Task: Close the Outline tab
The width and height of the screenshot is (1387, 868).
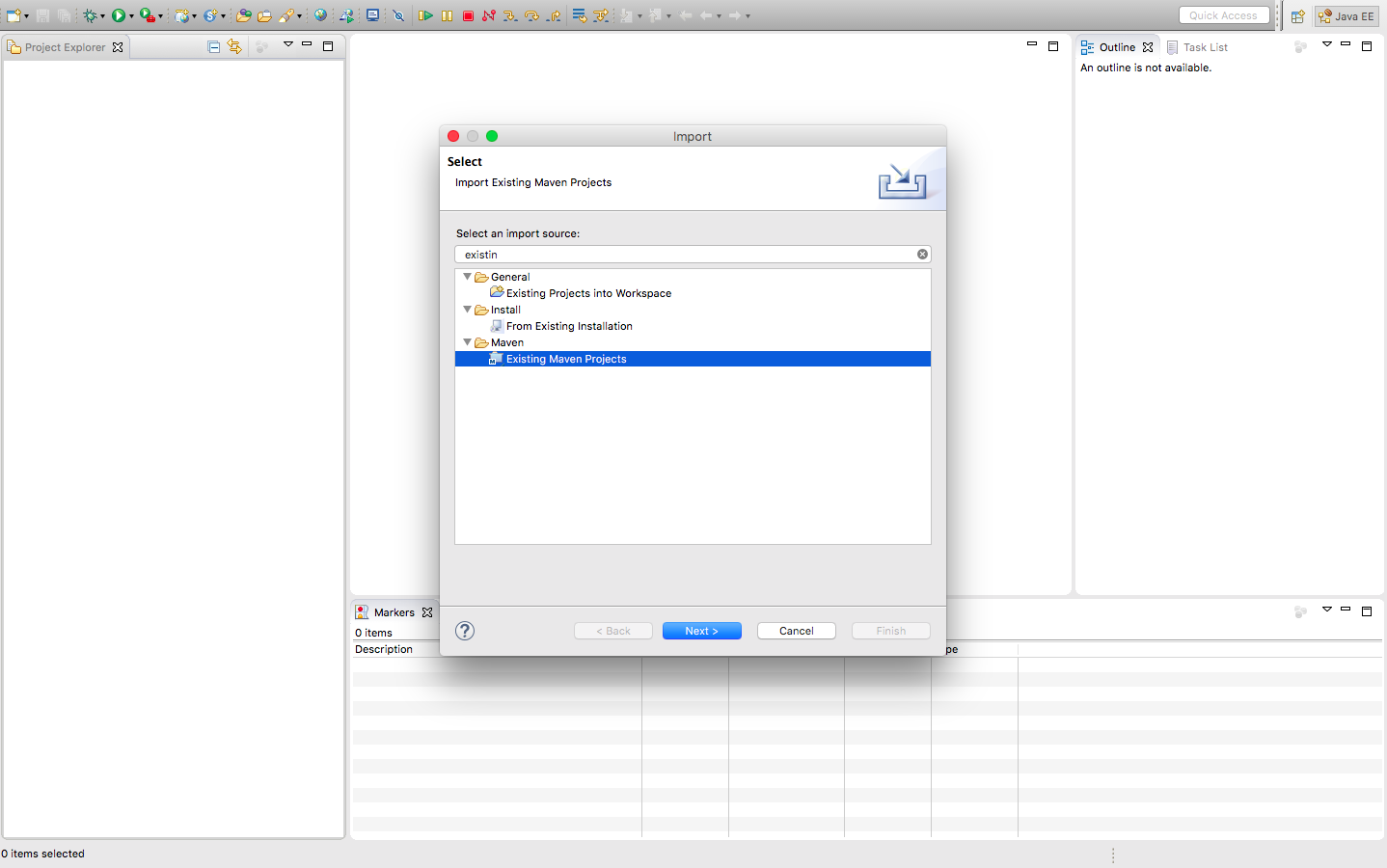Action: [1148, 47]
